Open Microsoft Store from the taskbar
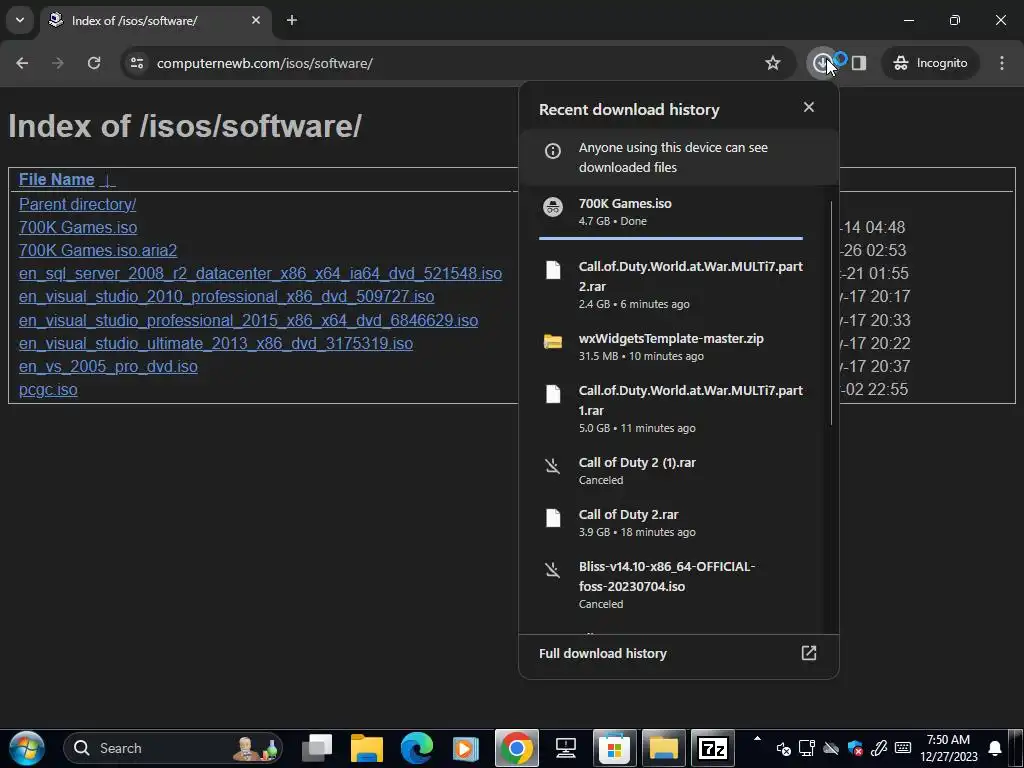 point(615,748)
